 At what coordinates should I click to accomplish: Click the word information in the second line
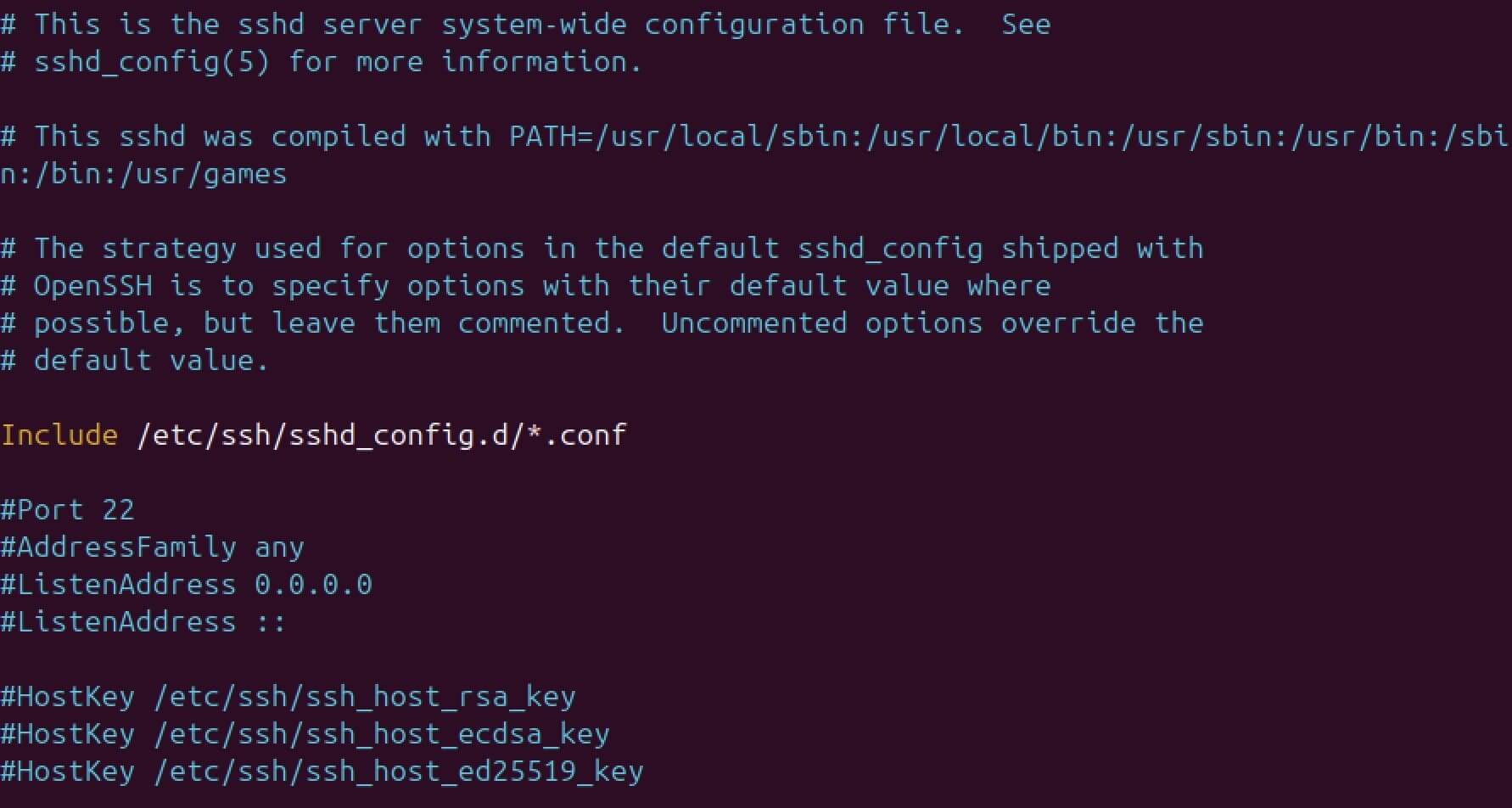pos(541,62)
